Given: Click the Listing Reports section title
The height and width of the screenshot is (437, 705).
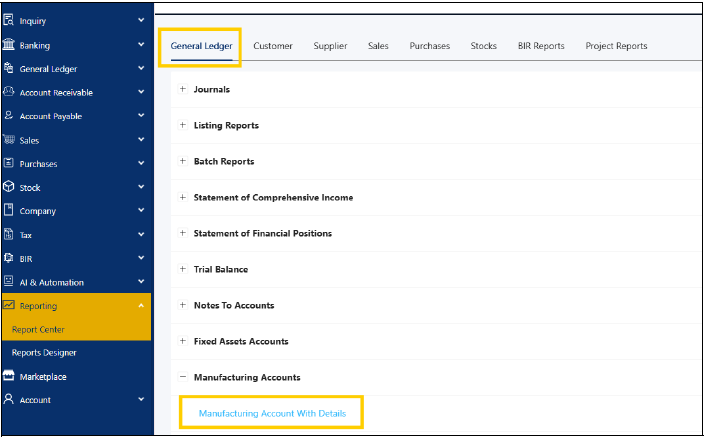Looking at the screenshot, I should [x=226, y=125].
